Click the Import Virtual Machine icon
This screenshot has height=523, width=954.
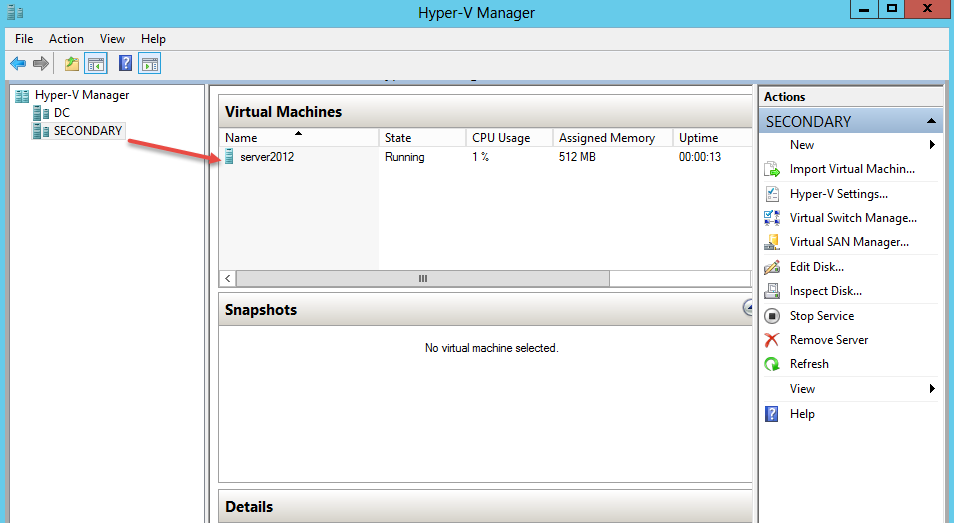[x=772, y=169]
